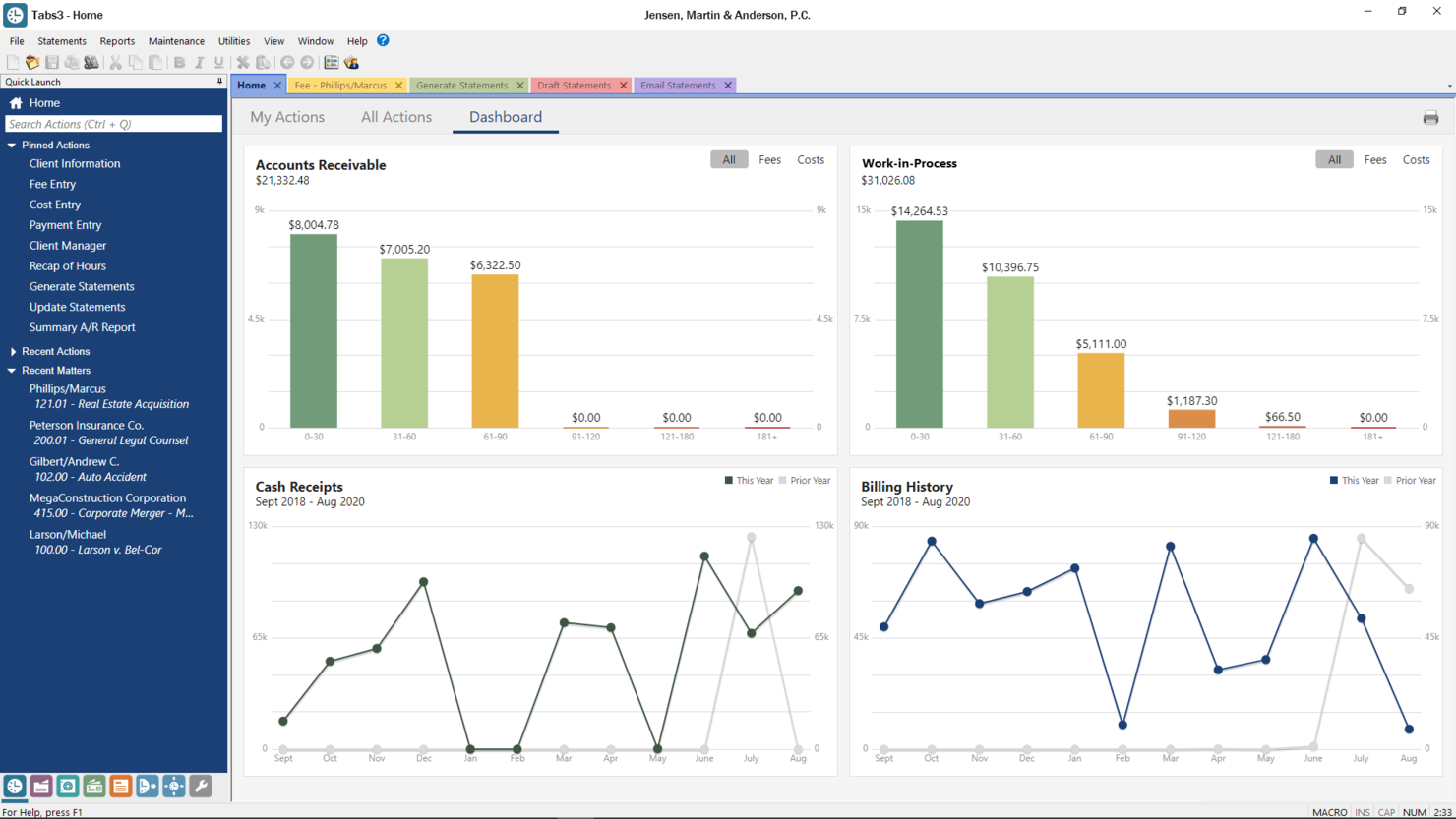The image size is (1456, 819).
Task: Click the blue Help question mark icon
Action: click(x=383, y=40)
